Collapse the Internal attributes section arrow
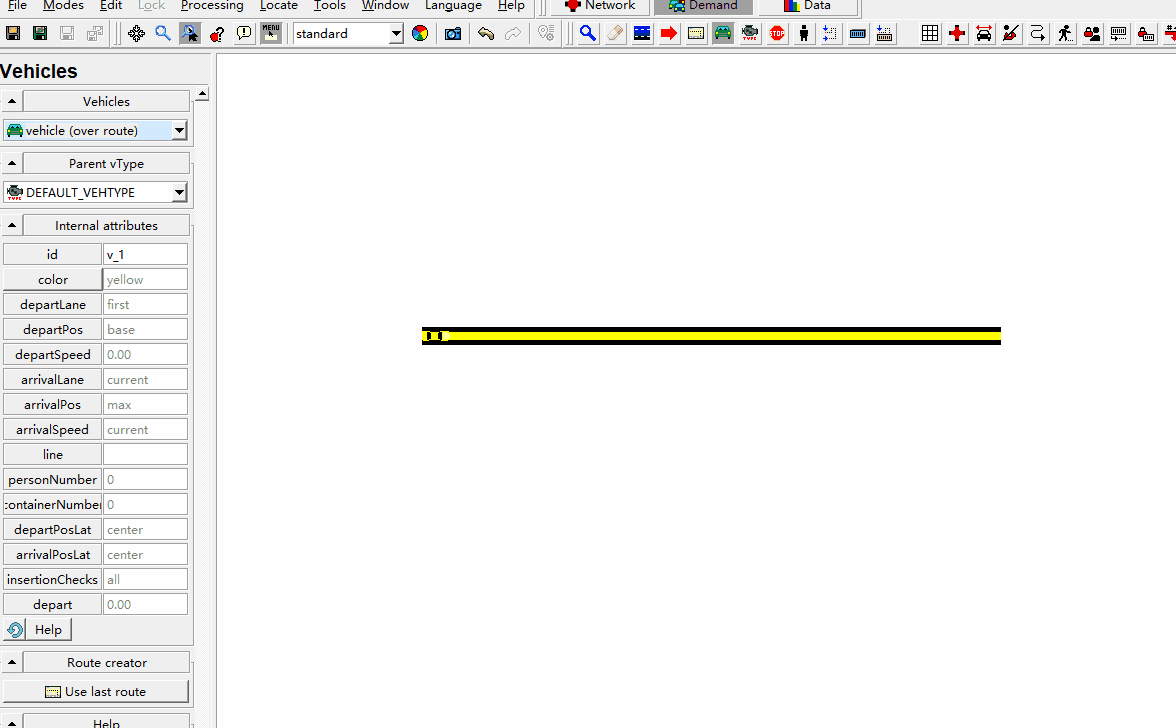The height and width of the screenshot is (728, 1176). tap(12, 226)
